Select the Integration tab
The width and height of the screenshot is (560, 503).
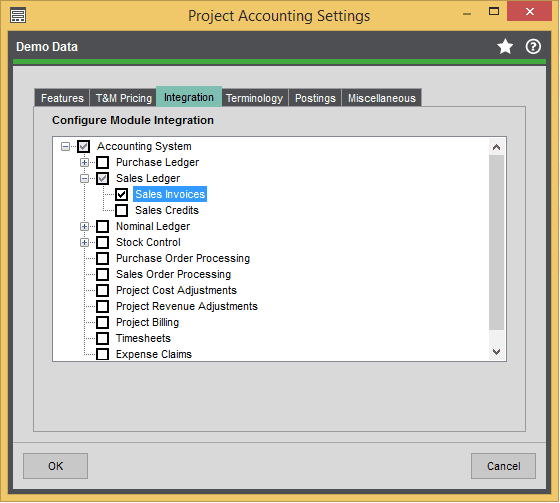pos(189,97)
